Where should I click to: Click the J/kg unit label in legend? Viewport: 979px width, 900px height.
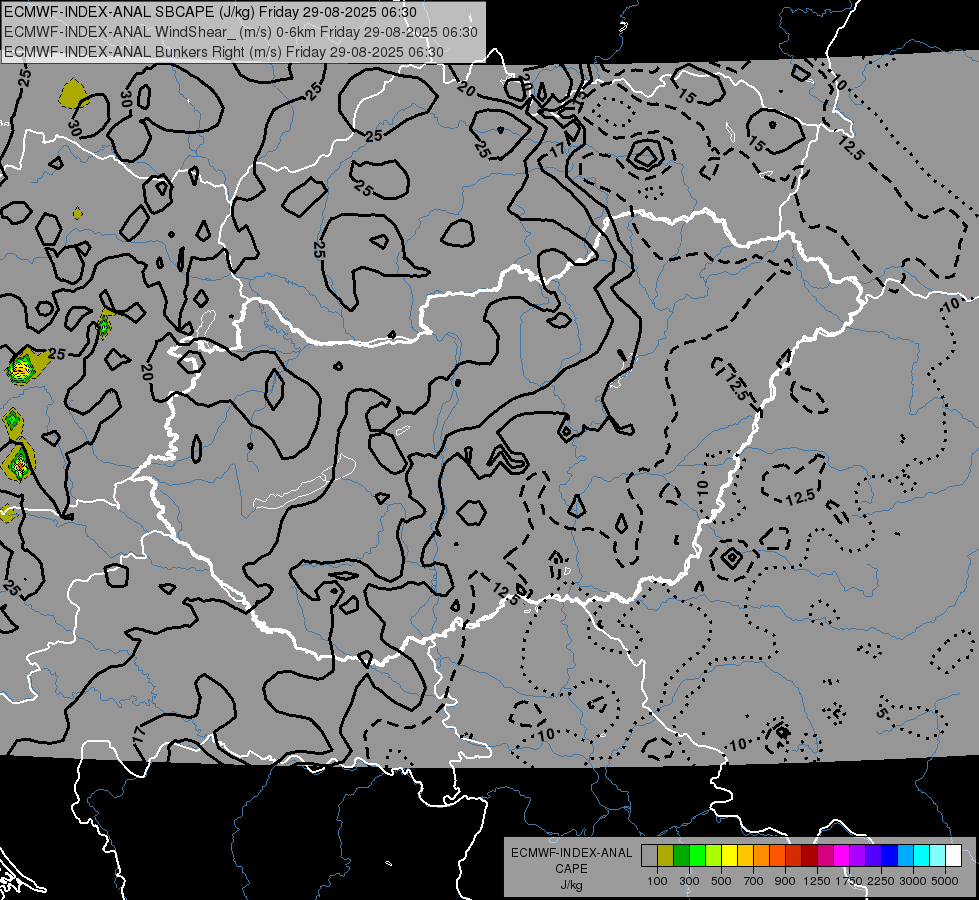tap(571, 885)
